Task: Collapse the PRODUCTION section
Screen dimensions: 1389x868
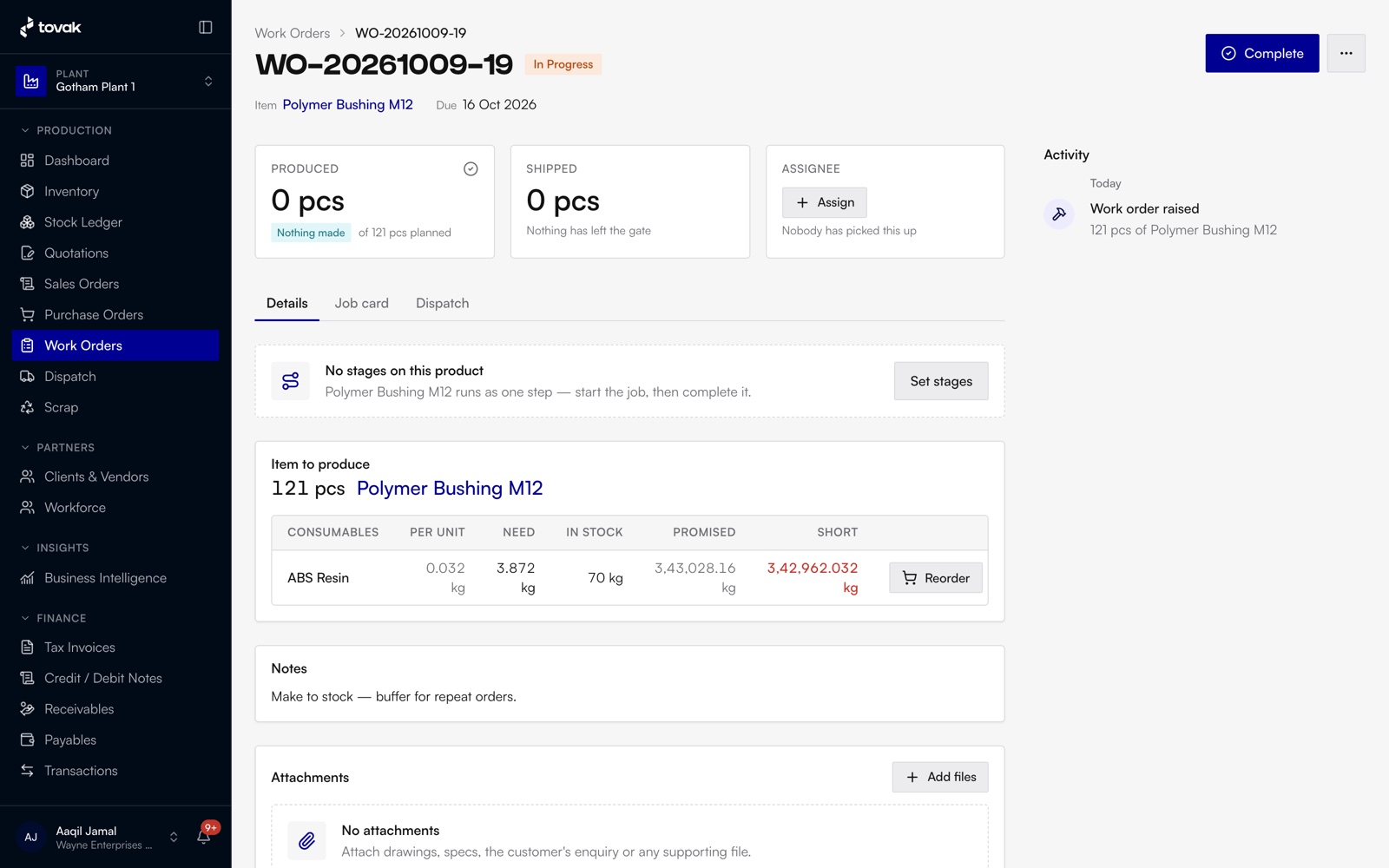Action: tap(66, 130)
